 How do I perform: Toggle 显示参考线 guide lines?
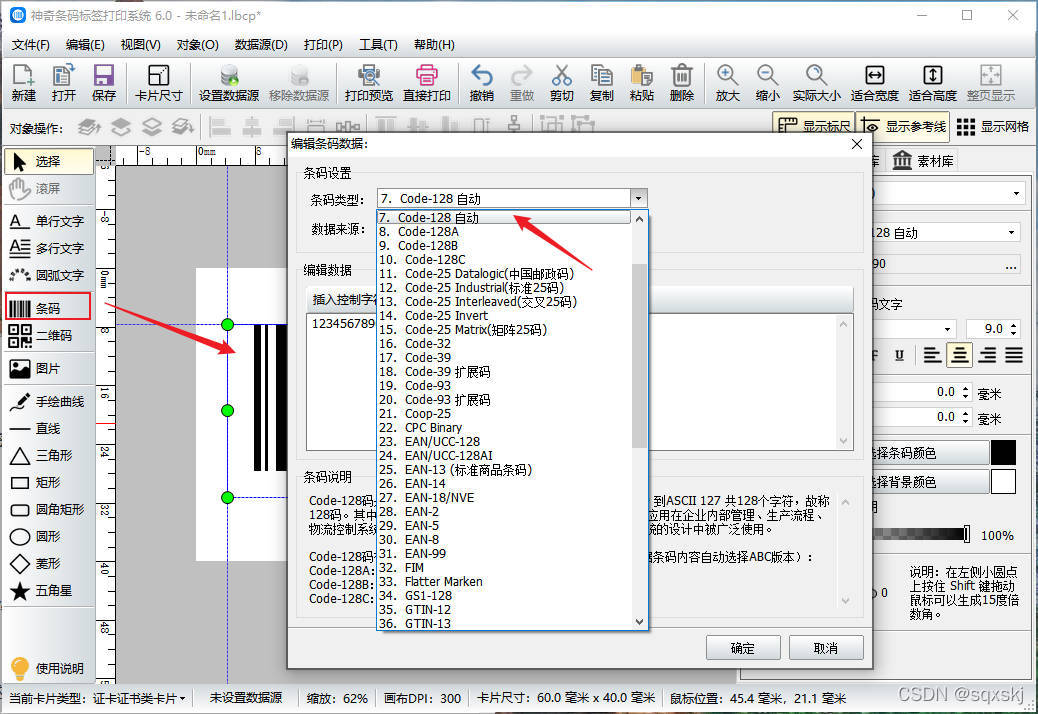click(x=902, y=126)
